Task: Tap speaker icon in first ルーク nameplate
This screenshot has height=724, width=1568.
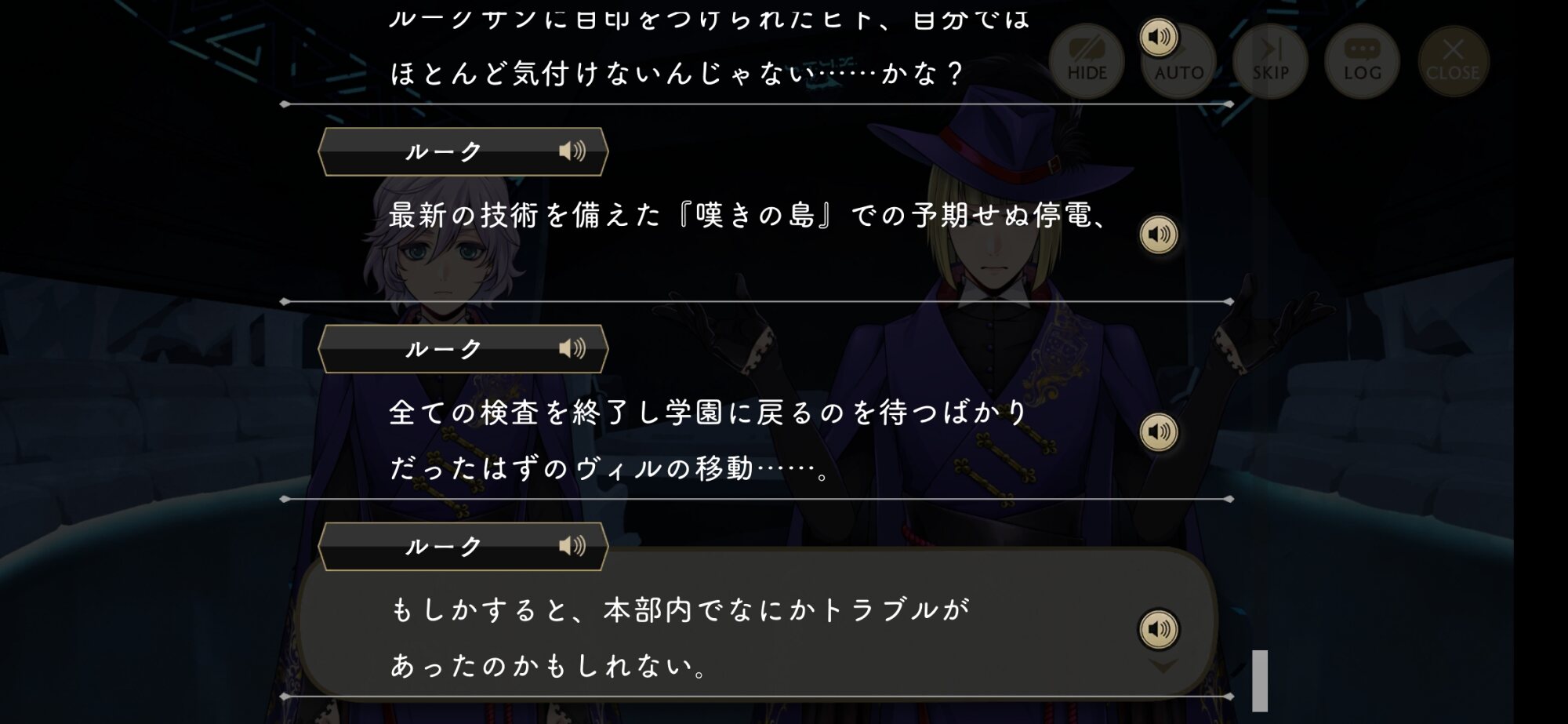Action: (572, 151)
